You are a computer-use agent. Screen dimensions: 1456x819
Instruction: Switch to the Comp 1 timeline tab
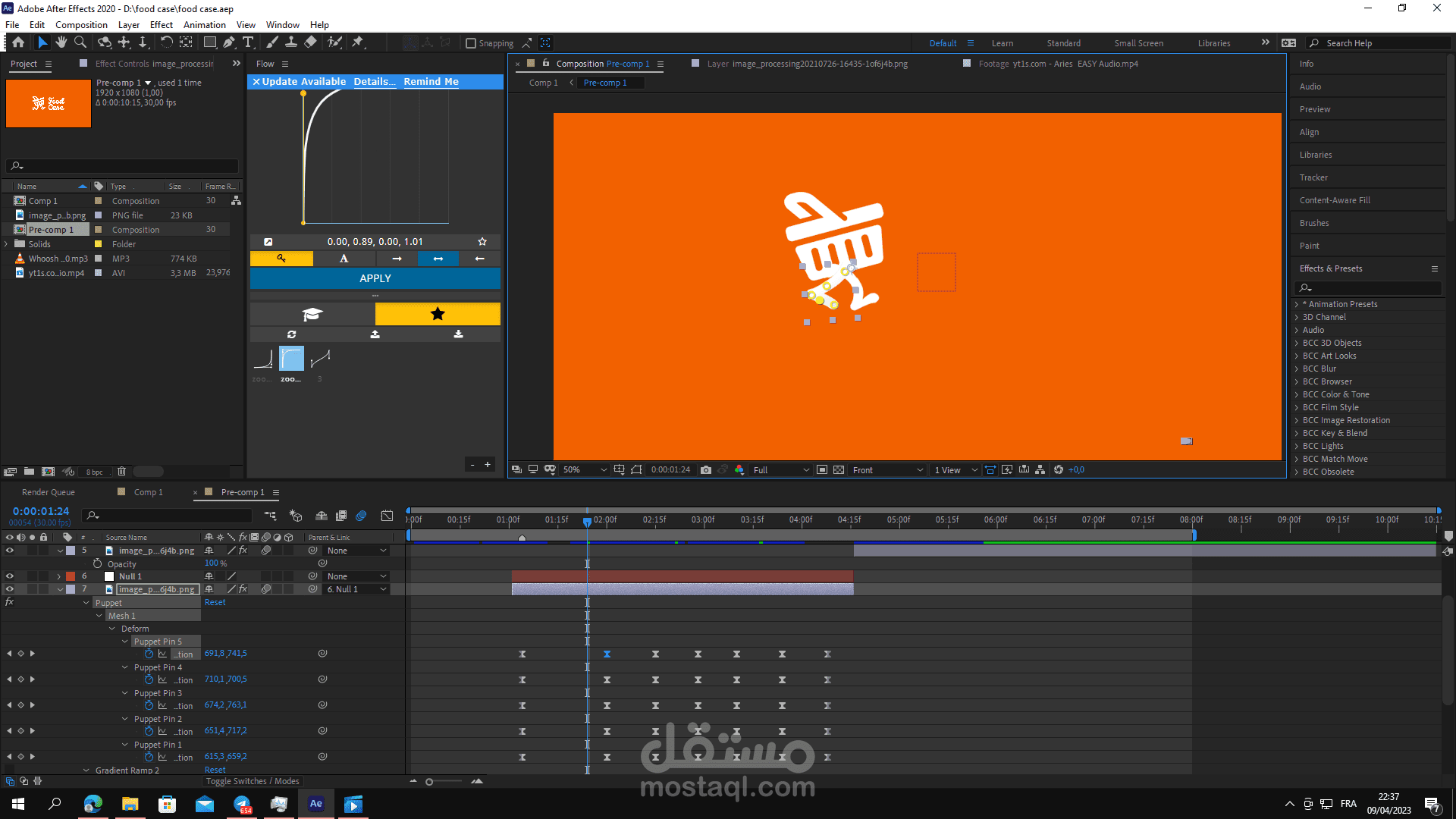click(x=148, y=492)
